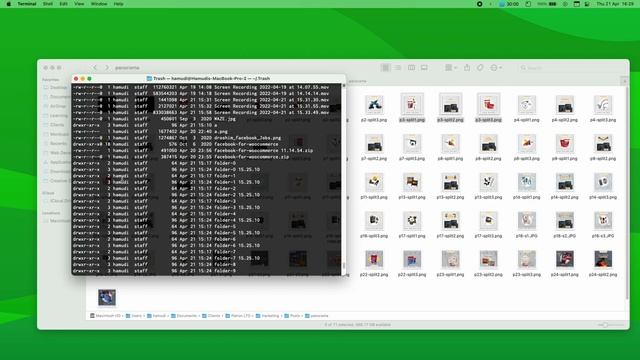Switch Finder to icon view
Screen dimensions: 640x360
click(385, 68)
